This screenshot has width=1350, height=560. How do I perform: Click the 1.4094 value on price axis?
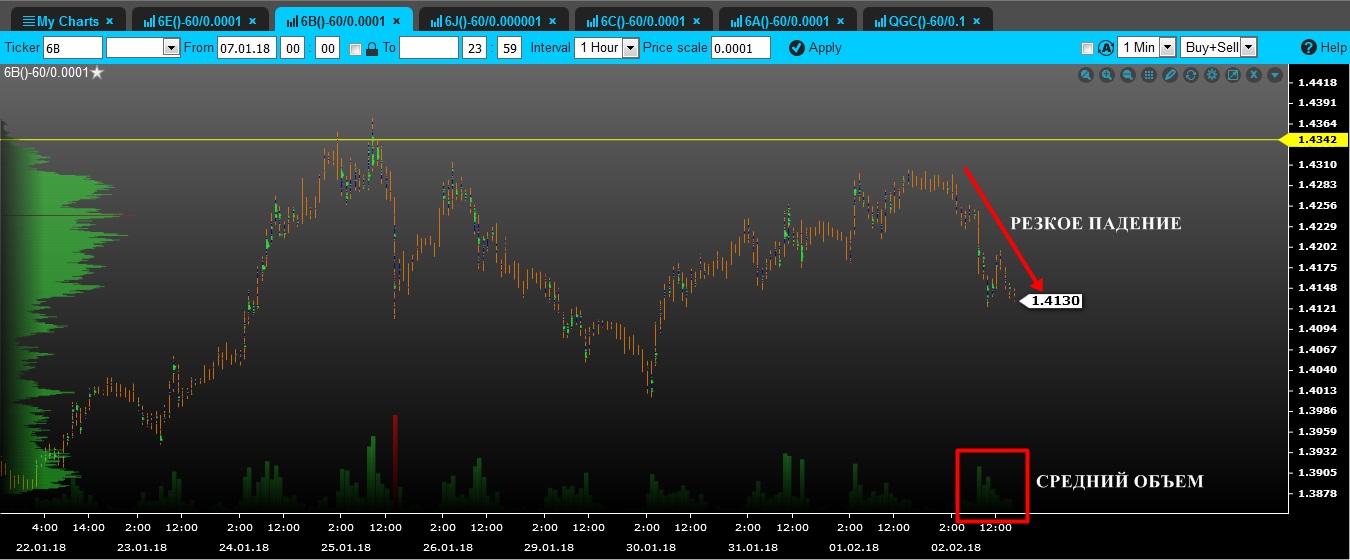click(1317, 328)
